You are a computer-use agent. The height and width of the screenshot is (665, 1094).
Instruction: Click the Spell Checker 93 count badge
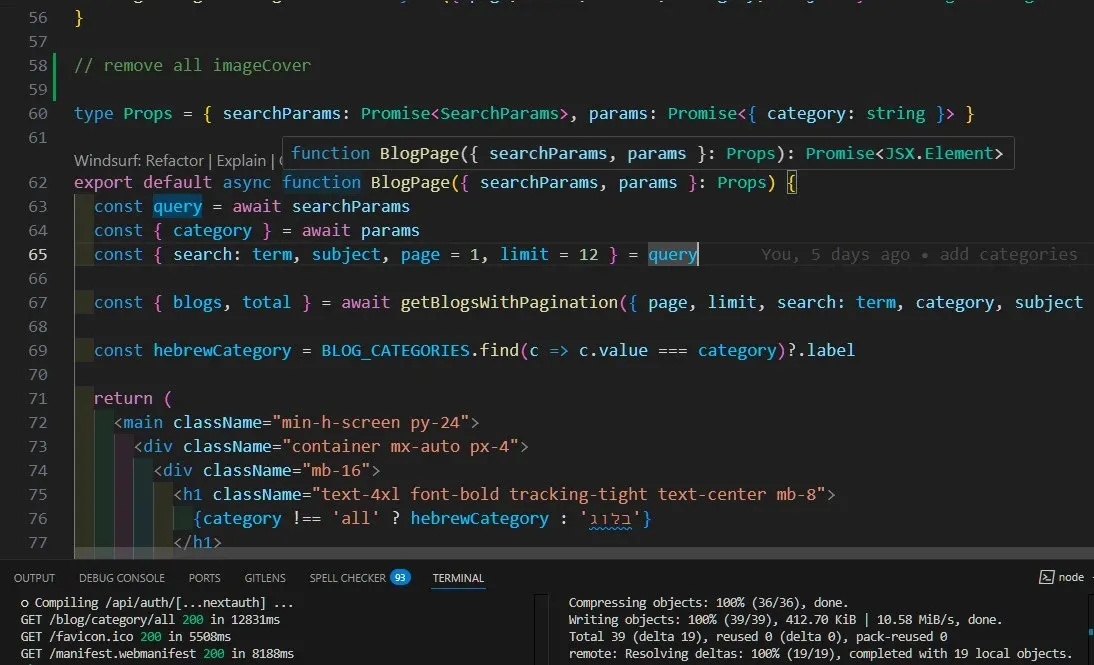tap(400, 577)
